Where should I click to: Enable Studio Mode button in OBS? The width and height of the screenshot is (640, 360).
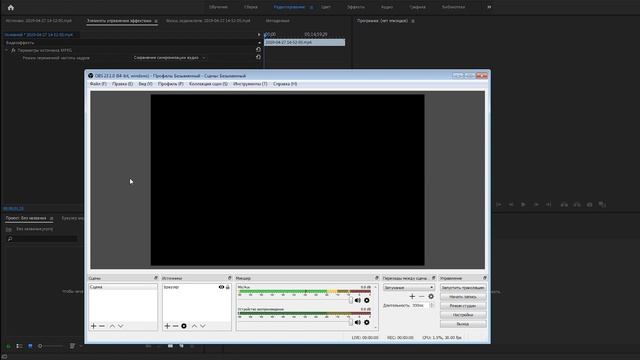463,306
